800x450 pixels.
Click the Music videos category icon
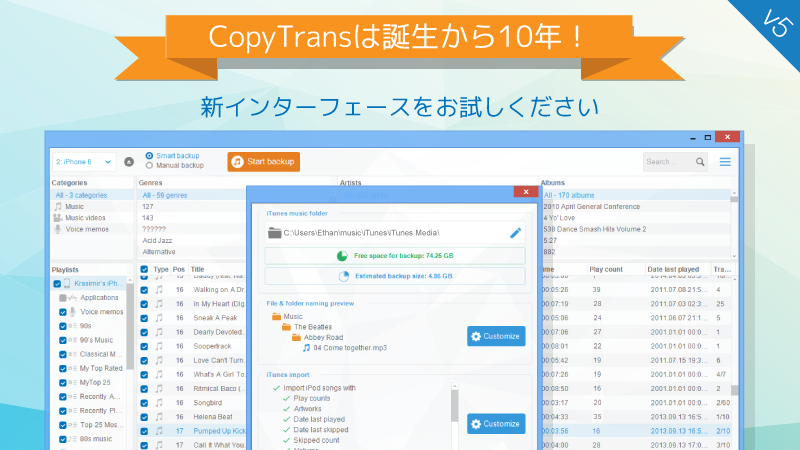pyautogui.click(x=58, y=217)
